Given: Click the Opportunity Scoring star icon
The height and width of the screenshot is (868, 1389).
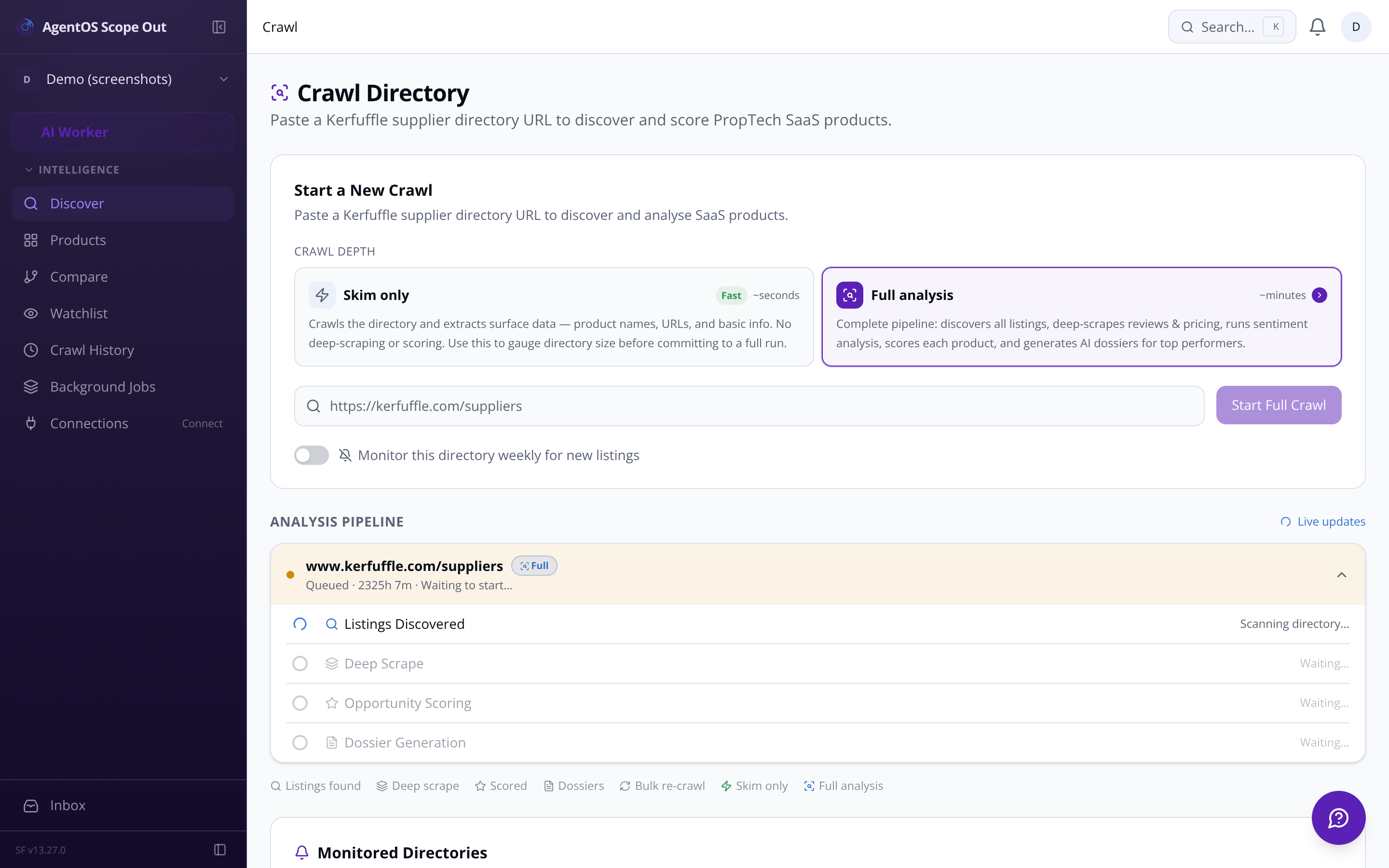Looking at the screenshot, I should click(x=332, y=703).
